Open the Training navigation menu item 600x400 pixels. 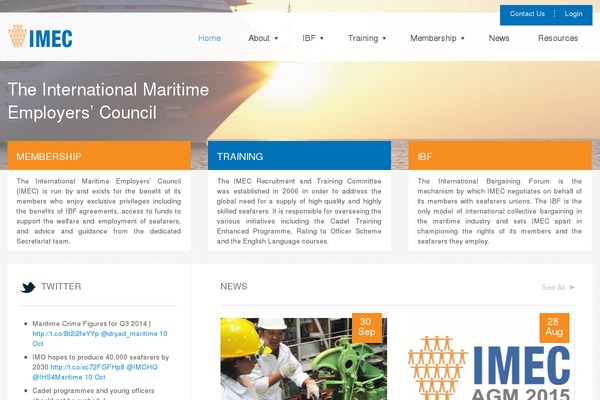coord(363,38)
